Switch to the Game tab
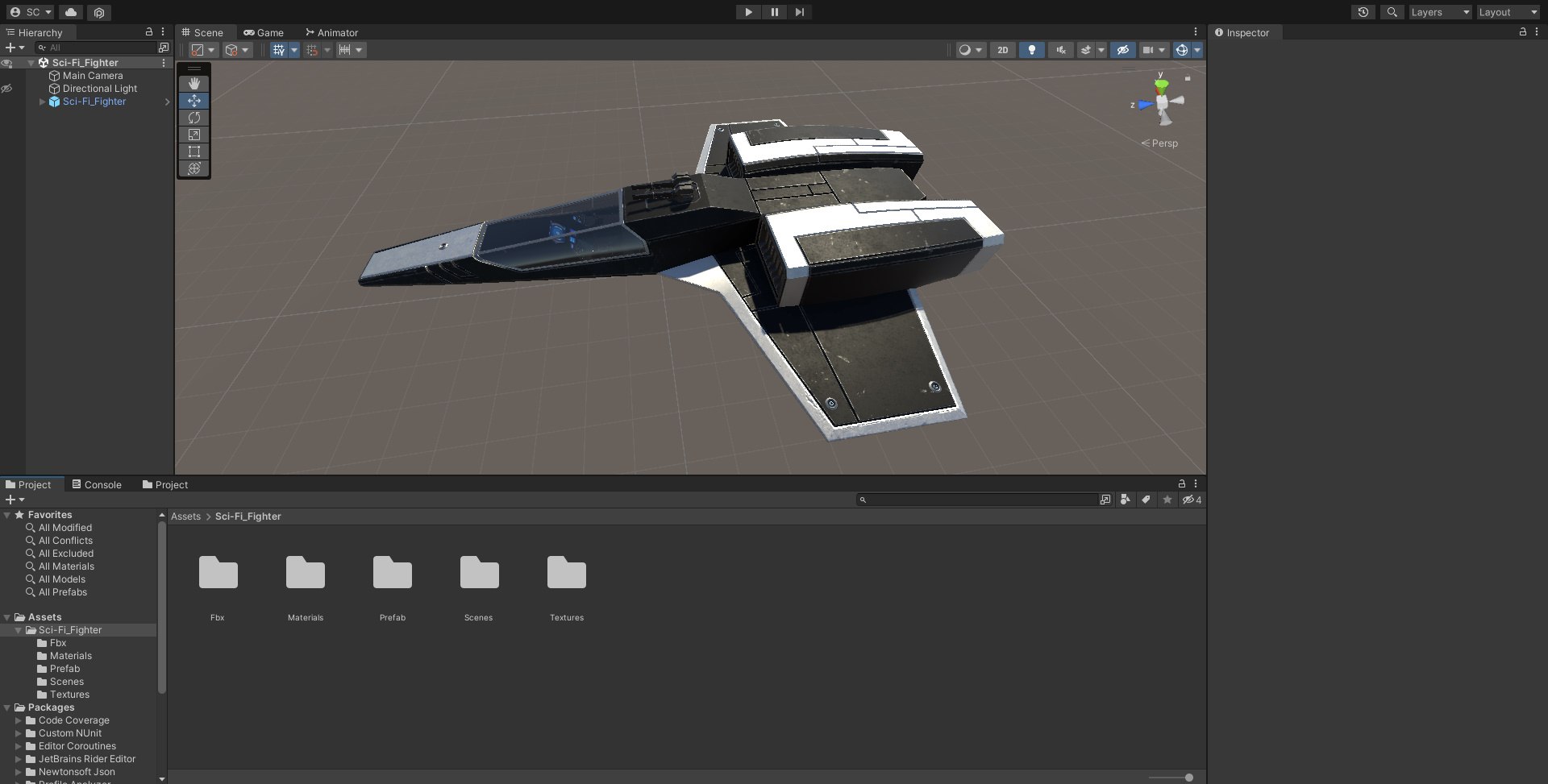Image resolution: width=1548 pixels, height=784 pixels. point(264,32)
